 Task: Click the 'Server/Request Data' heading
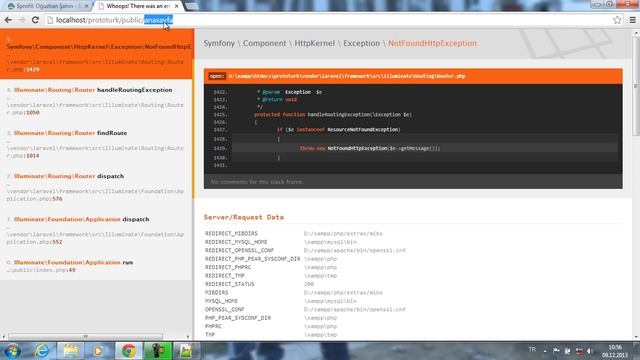coord(244,217)
